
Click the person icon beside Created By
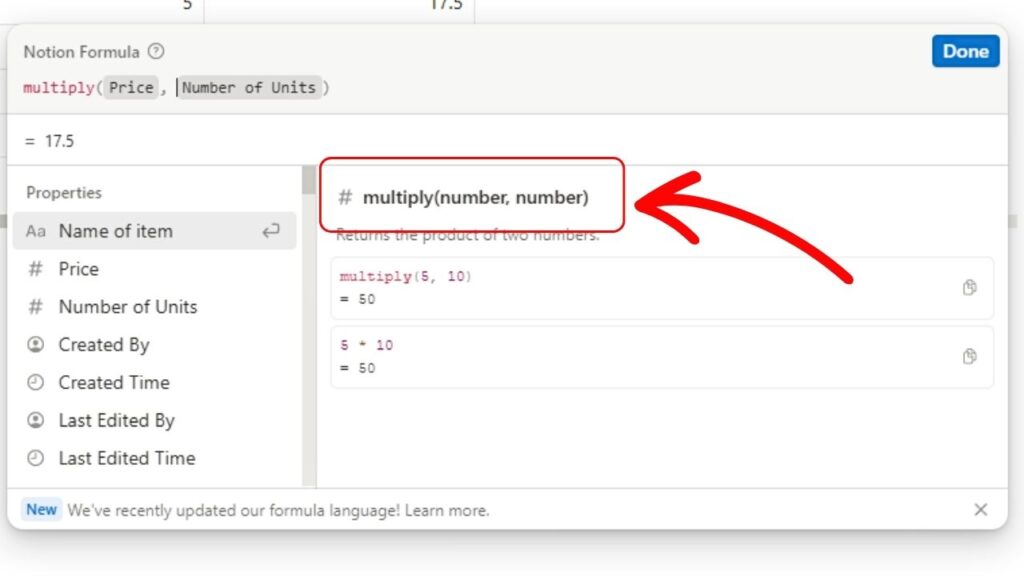point(36,344)
